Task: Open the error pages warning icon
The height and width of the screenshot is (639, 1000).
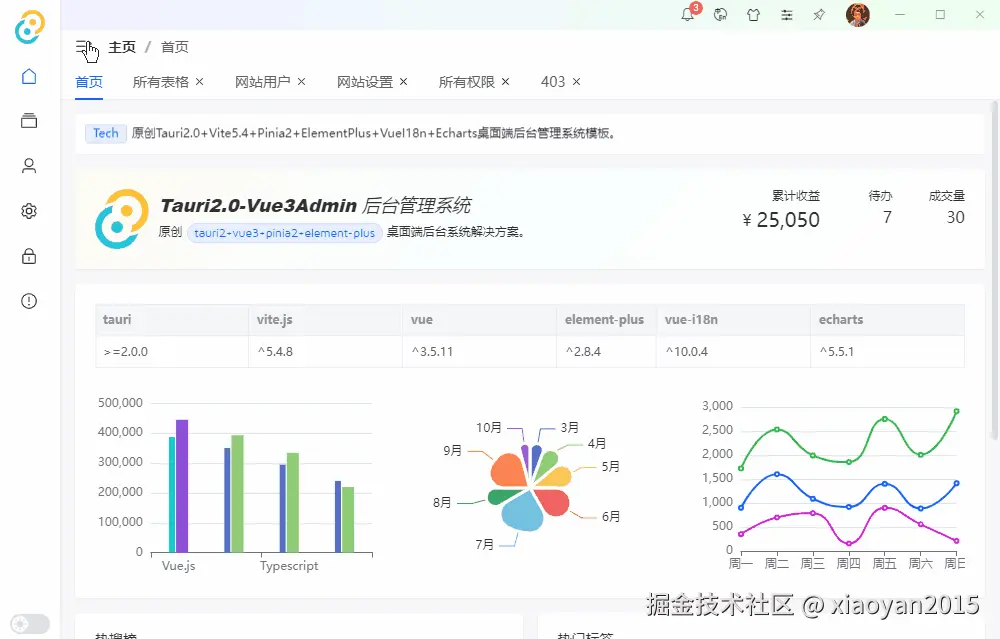Action: (x=29, y=301)
